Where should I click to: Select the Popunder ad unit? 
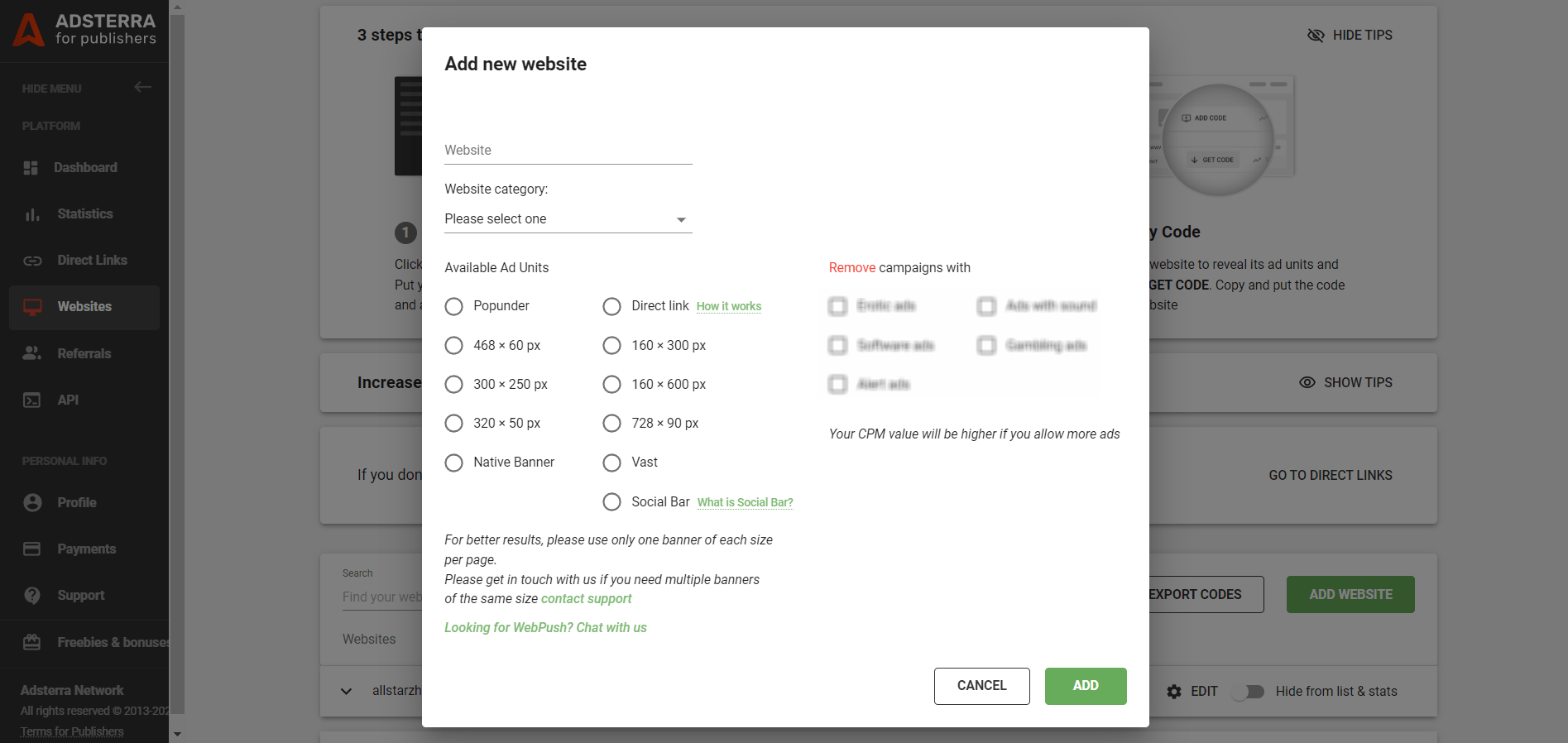click(453, 306)
